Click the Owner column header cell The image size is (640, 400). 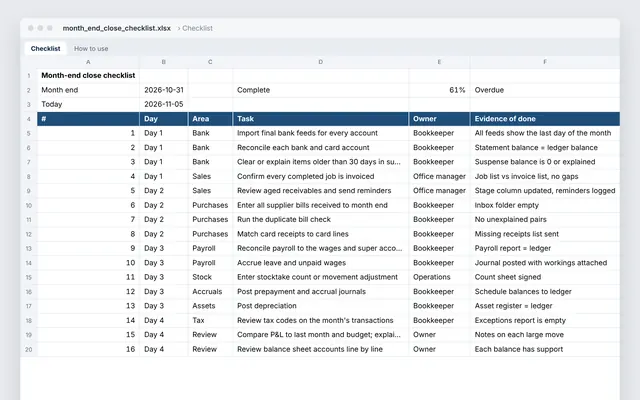tap(439, 119)
